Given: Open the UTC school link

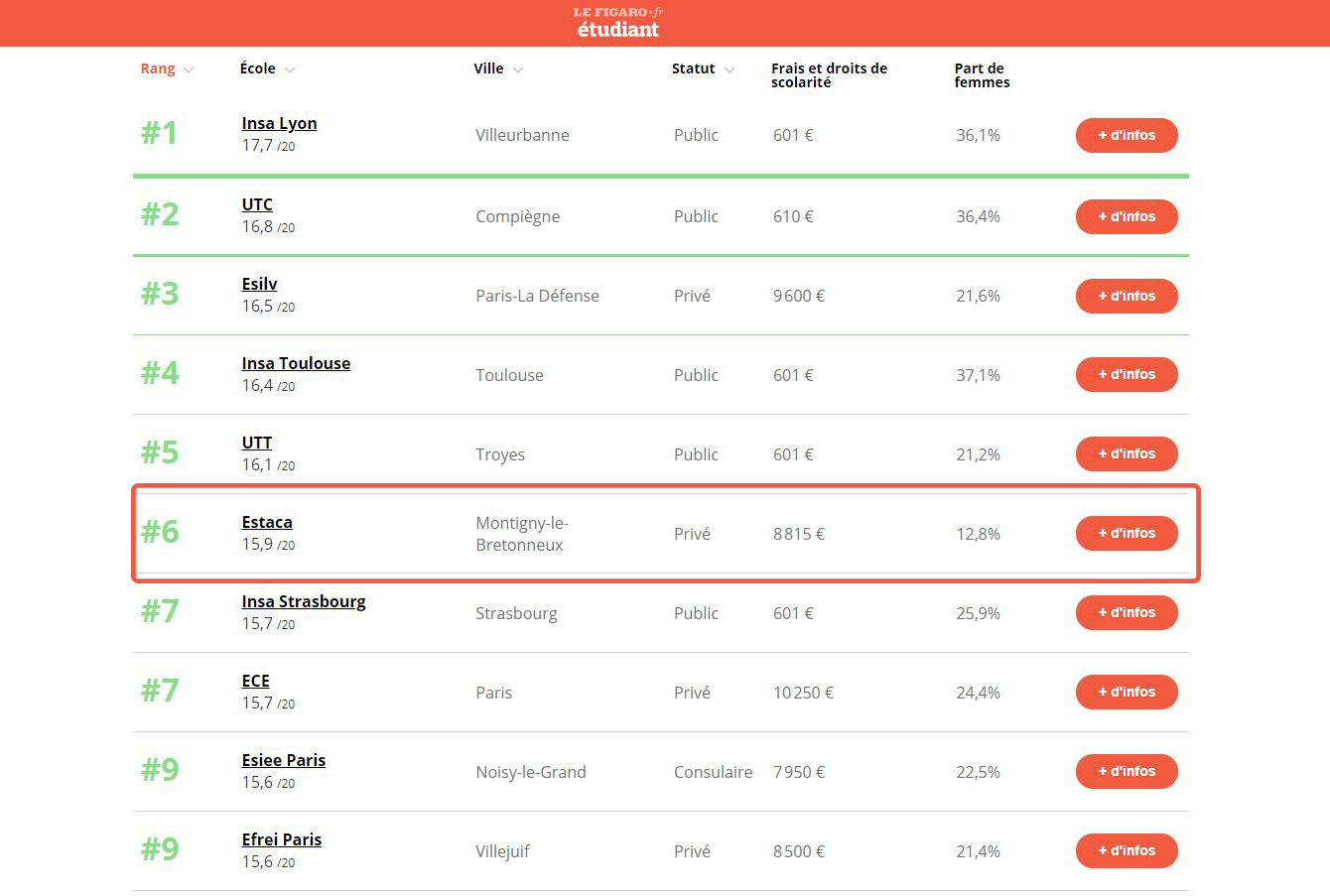Looking at the screenshot, I should tap(257, 204).
